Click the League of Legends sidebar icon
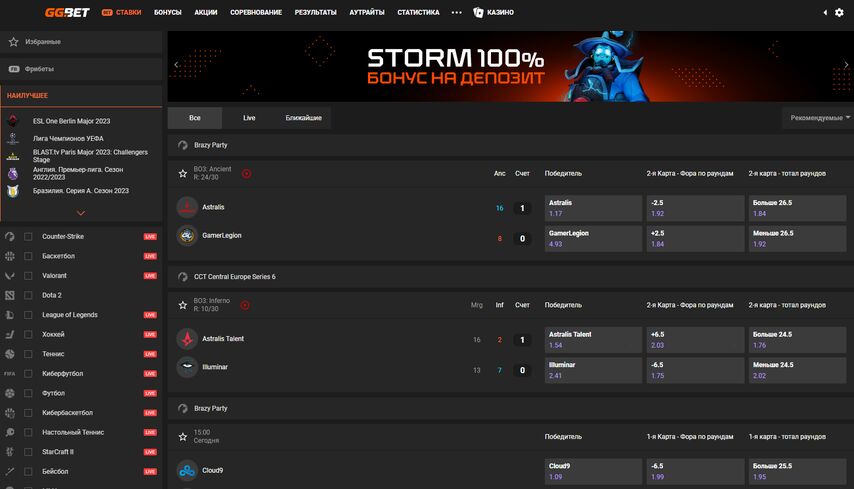Viewport: 854px width, 489px height. click(10, 315)
